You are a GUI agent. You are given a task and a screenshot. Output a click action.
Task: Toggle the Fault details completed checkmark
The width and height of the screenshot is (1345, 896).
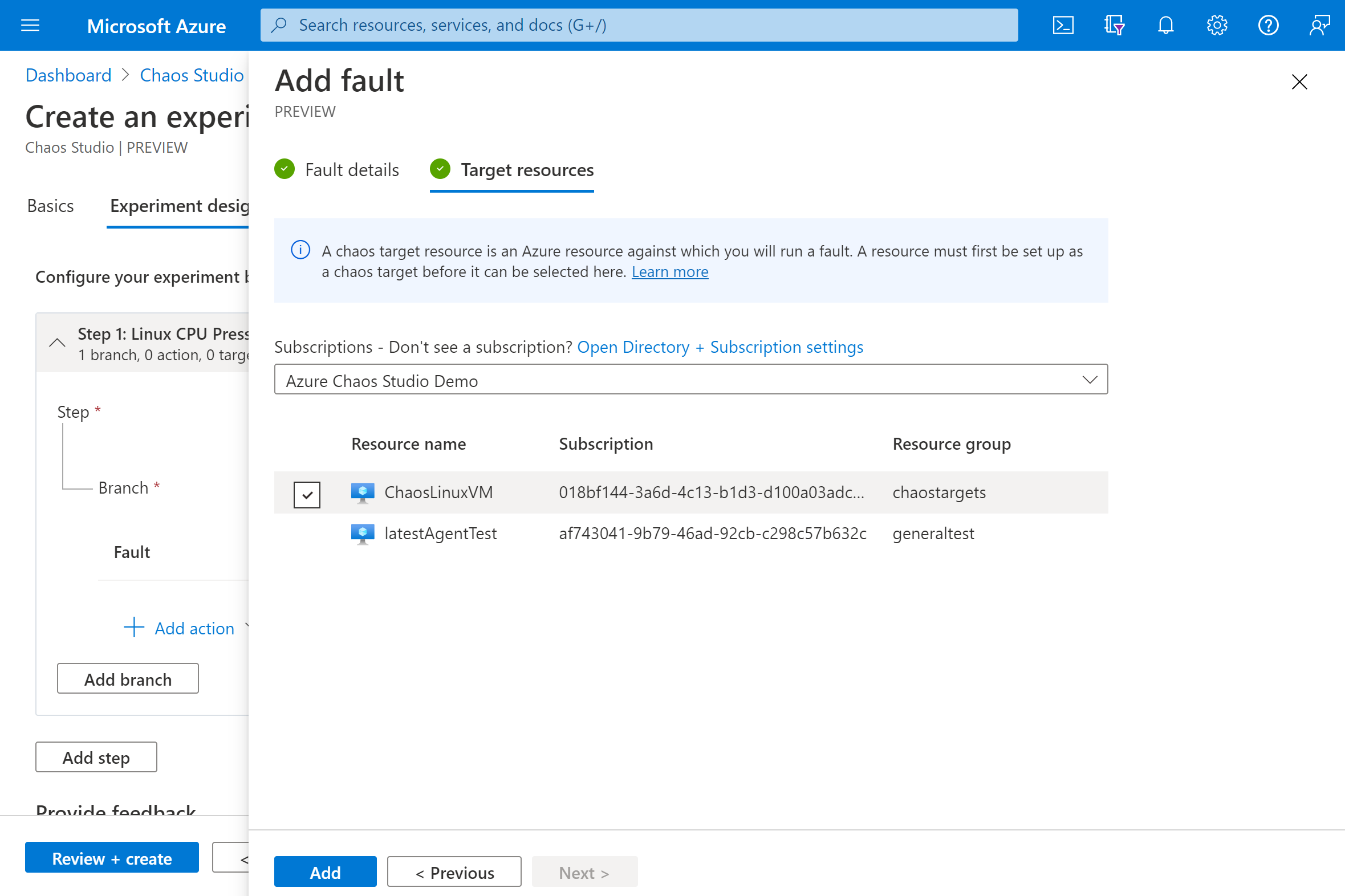[x=286, y=169]
